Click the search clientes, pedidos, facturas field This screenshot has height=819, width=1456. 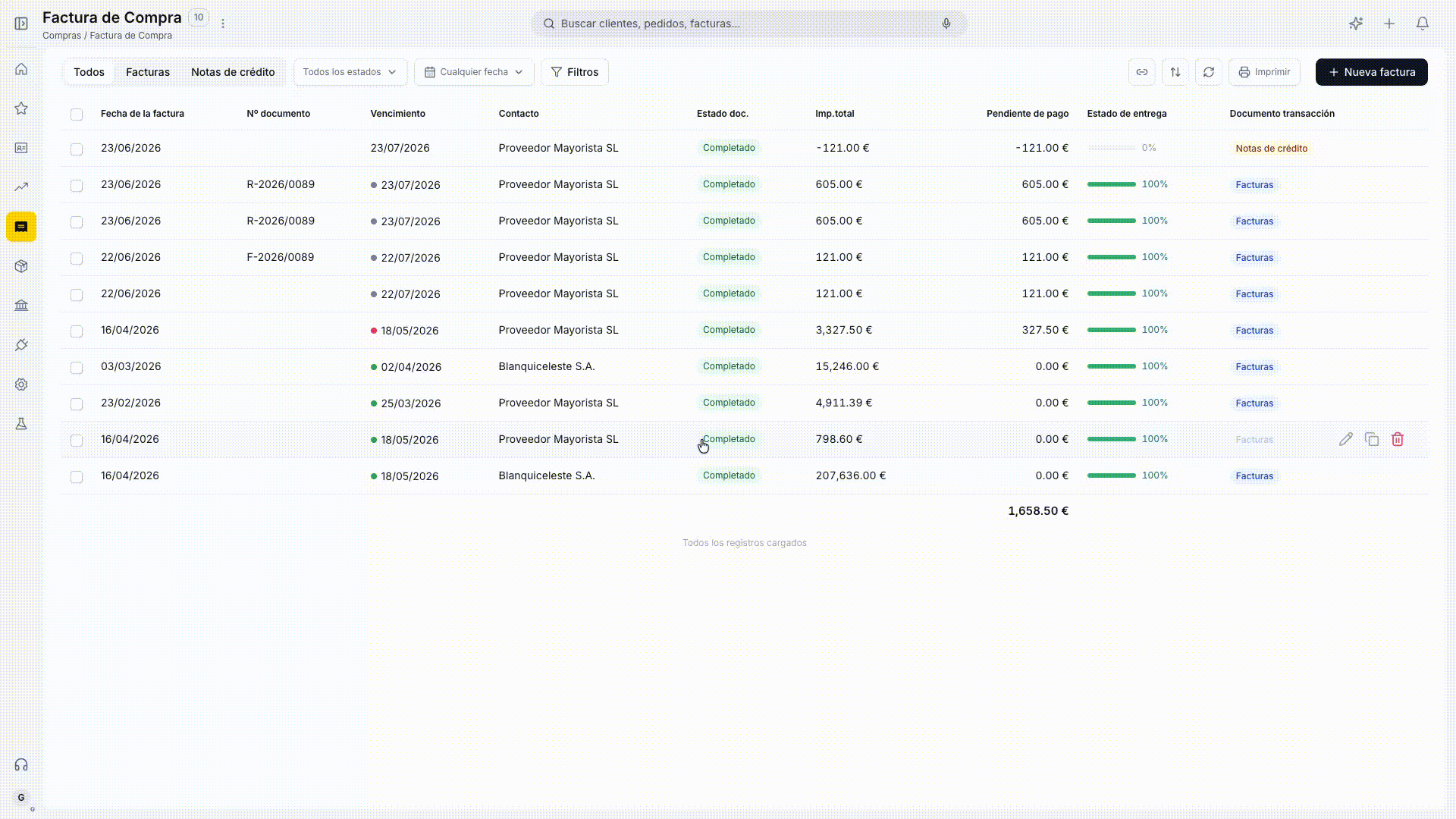click(x=748, y=24)
